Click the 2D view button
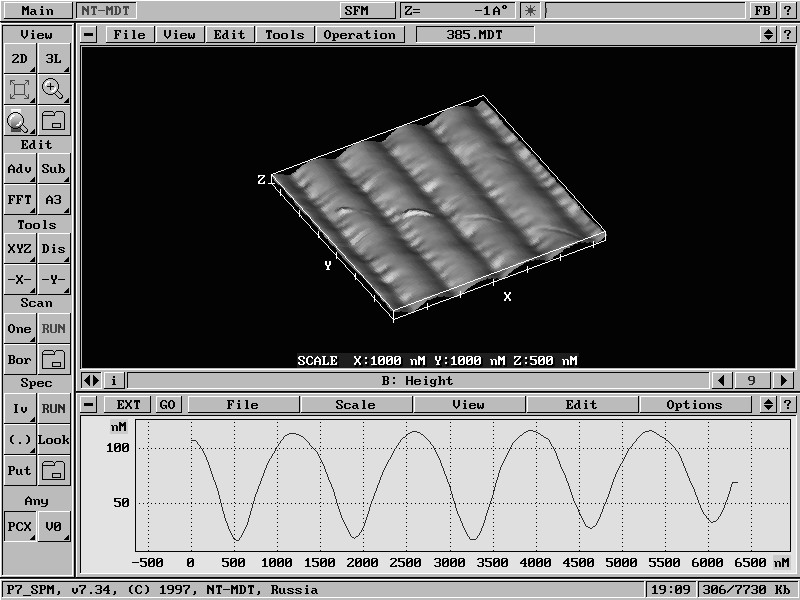 [19, 59]
